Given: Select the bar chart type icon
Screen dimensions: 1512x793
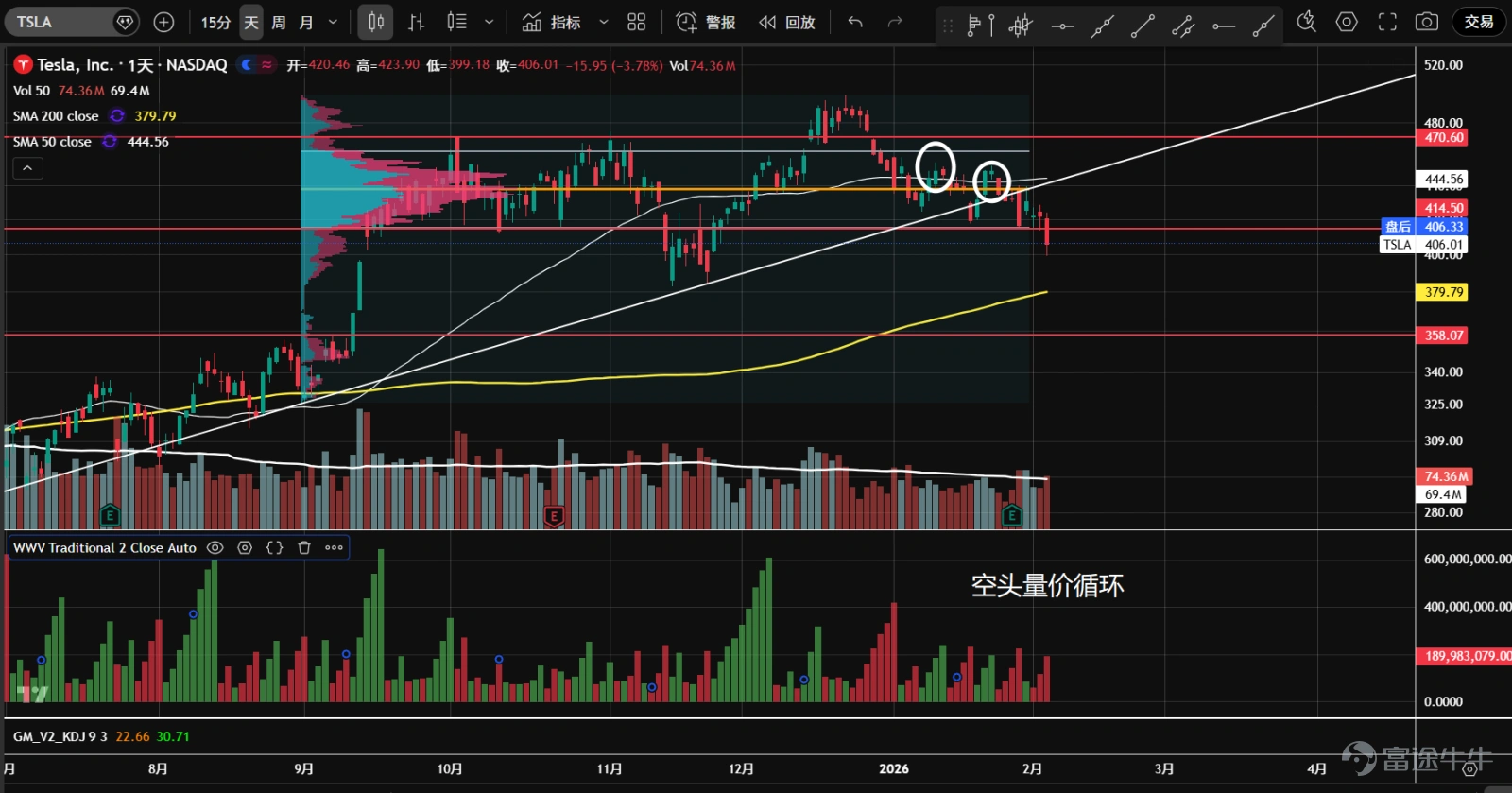Looking at the screenshot, I should tap(417, 22).
